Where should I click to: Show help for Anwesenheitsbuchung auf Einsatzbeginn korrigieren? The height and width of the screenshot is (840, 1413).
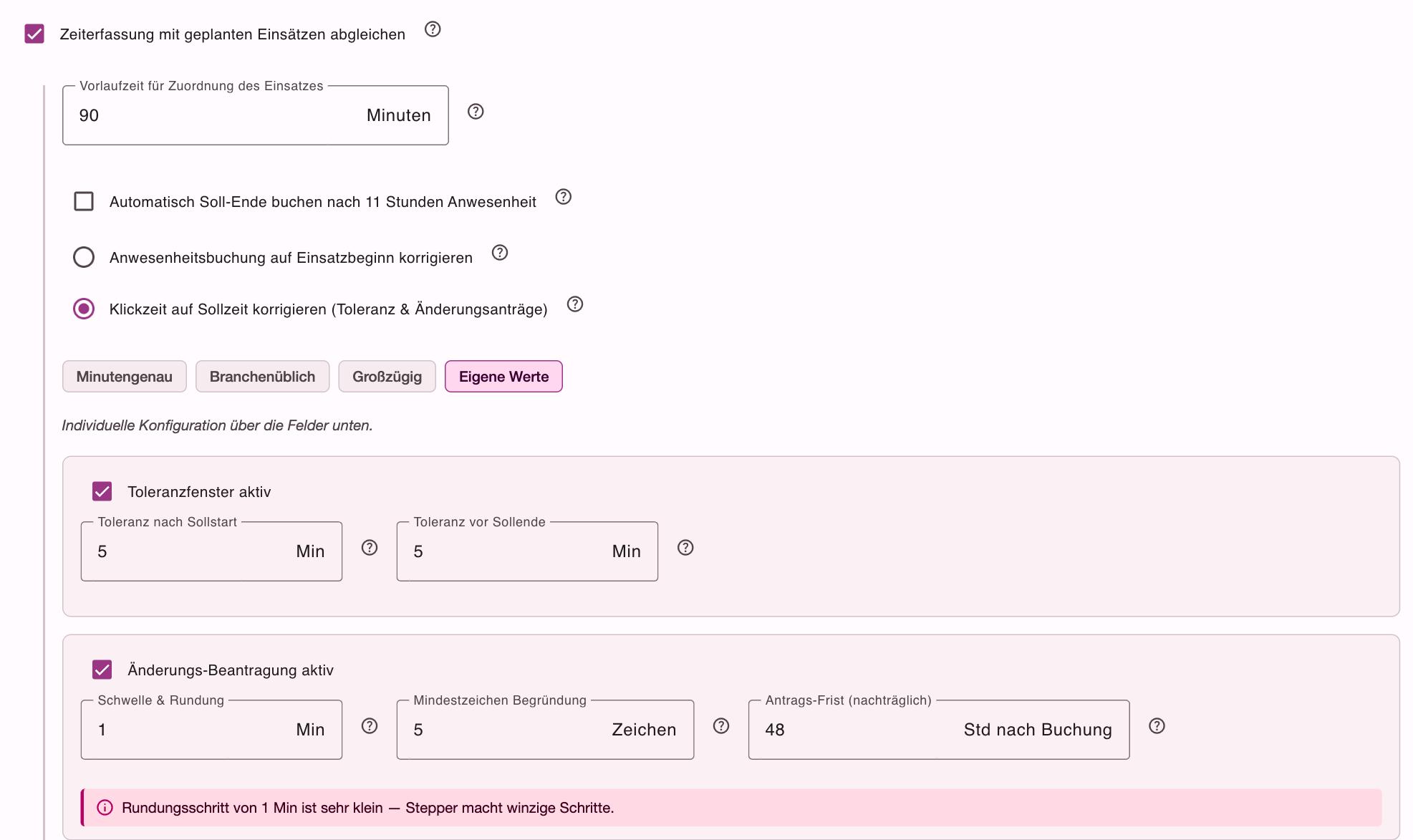tap(500, 253)
